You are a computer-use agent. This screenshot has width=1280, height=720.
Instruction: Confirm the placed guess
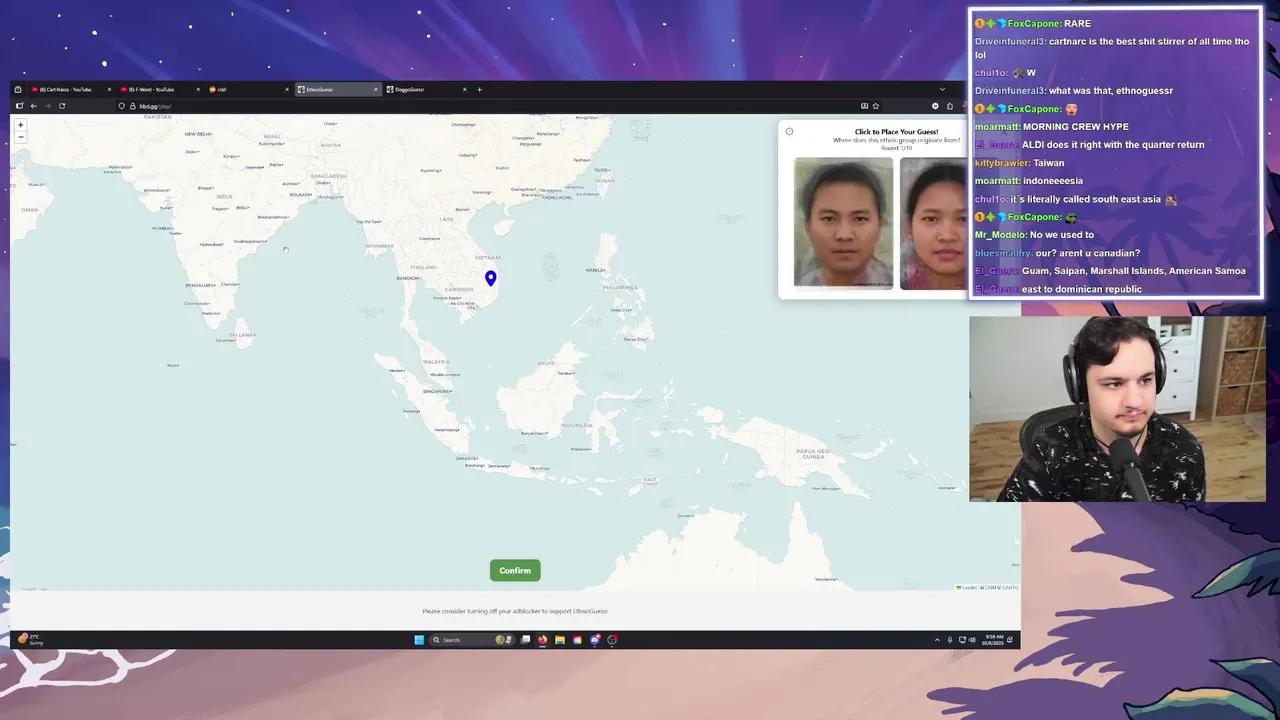click(515, 570)
